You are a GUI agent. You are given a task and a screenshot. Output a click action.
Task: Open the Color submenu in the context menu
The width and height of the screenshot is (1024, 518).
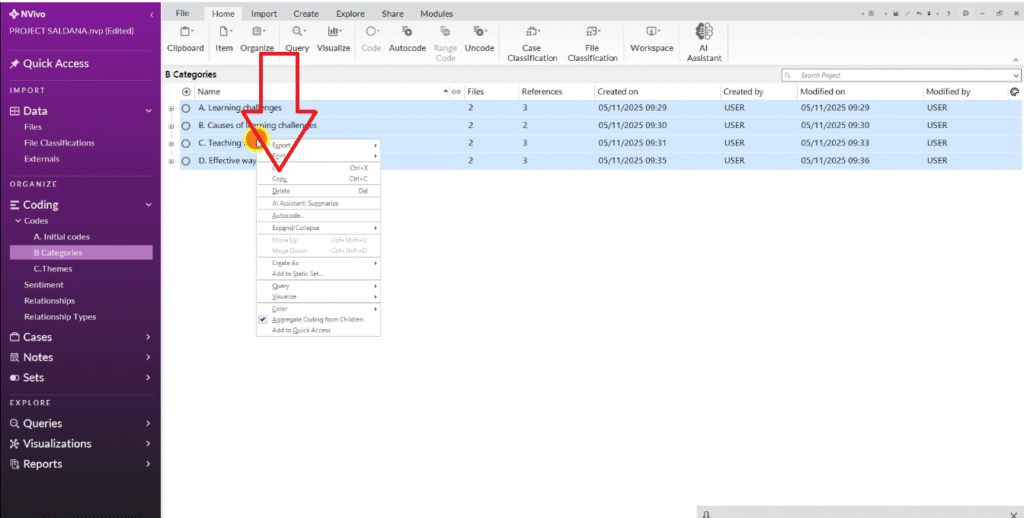coord(280,309)
